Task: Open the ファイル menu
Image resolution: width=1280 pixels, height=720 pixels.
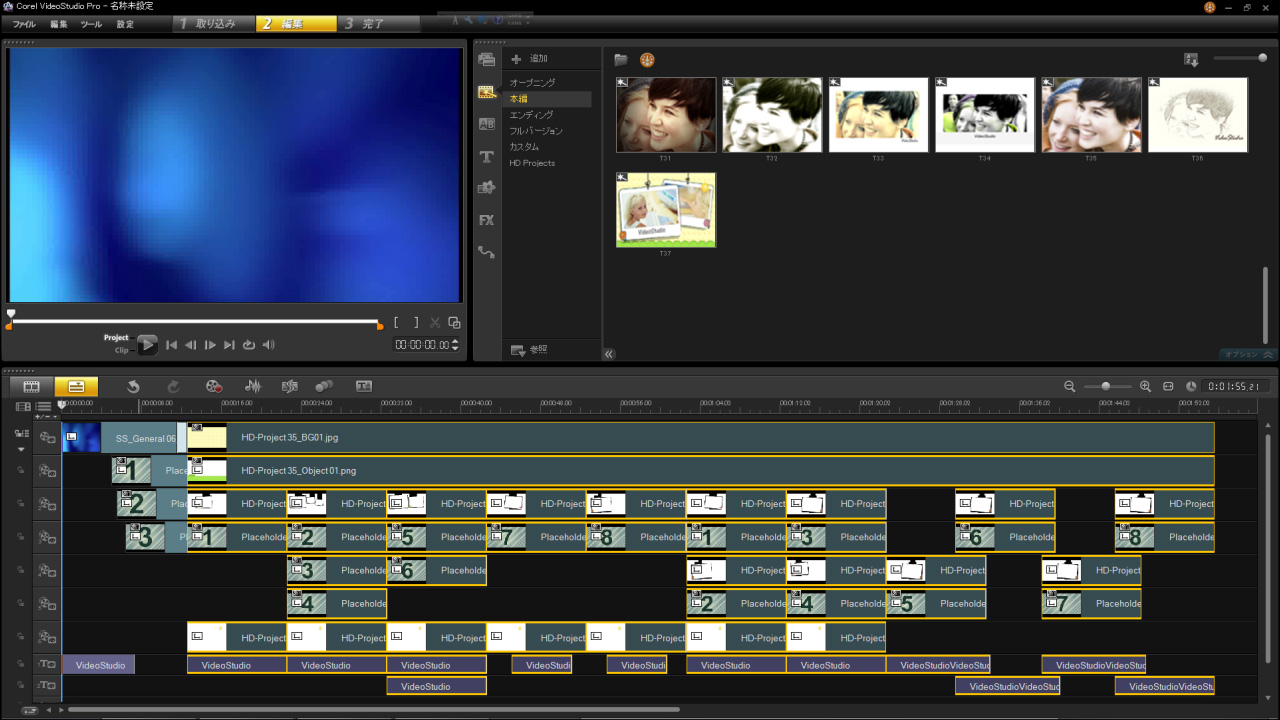Action: click(24, 24)
